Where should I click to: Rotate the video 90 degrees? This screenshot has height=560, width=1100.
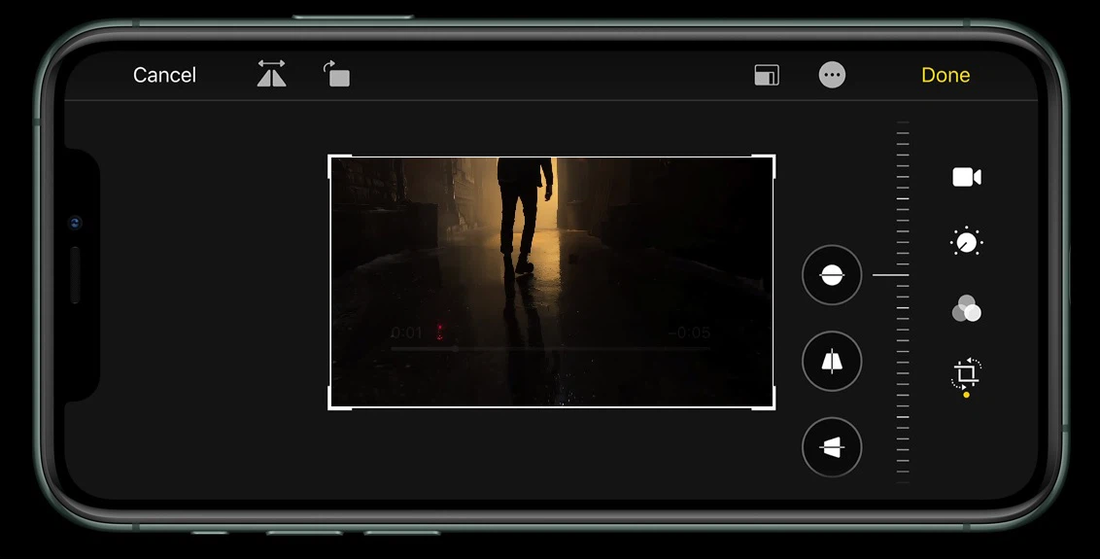click(337, 74)
